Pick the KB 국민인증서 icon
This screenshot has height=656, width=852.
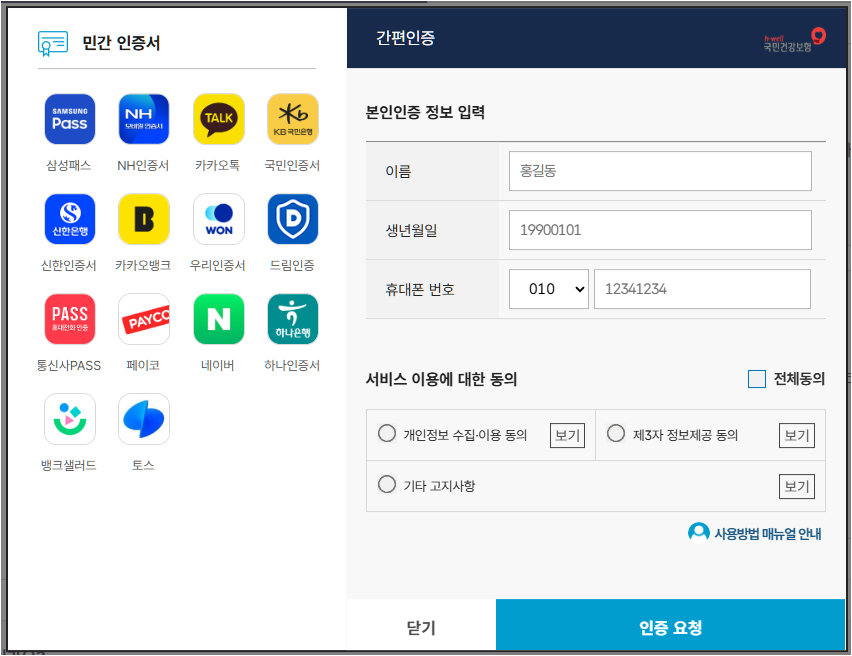coord(293,119)
